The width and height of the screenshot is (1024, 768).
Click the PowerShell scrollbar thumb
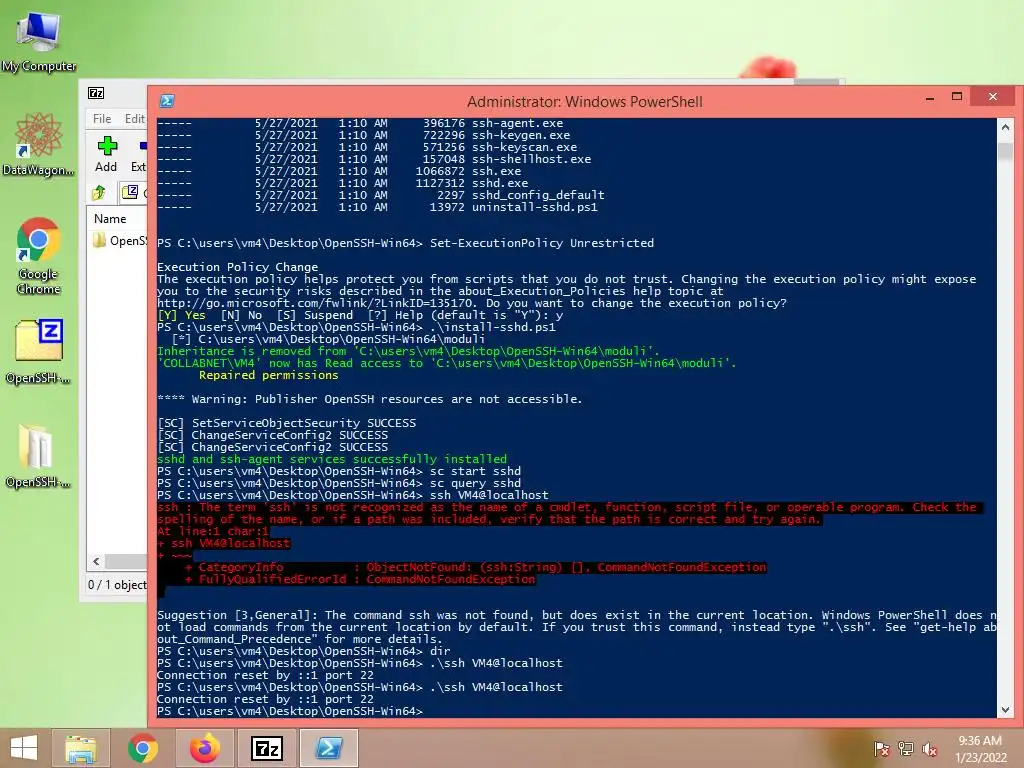pyautogui.click(x=1005, y=151)
